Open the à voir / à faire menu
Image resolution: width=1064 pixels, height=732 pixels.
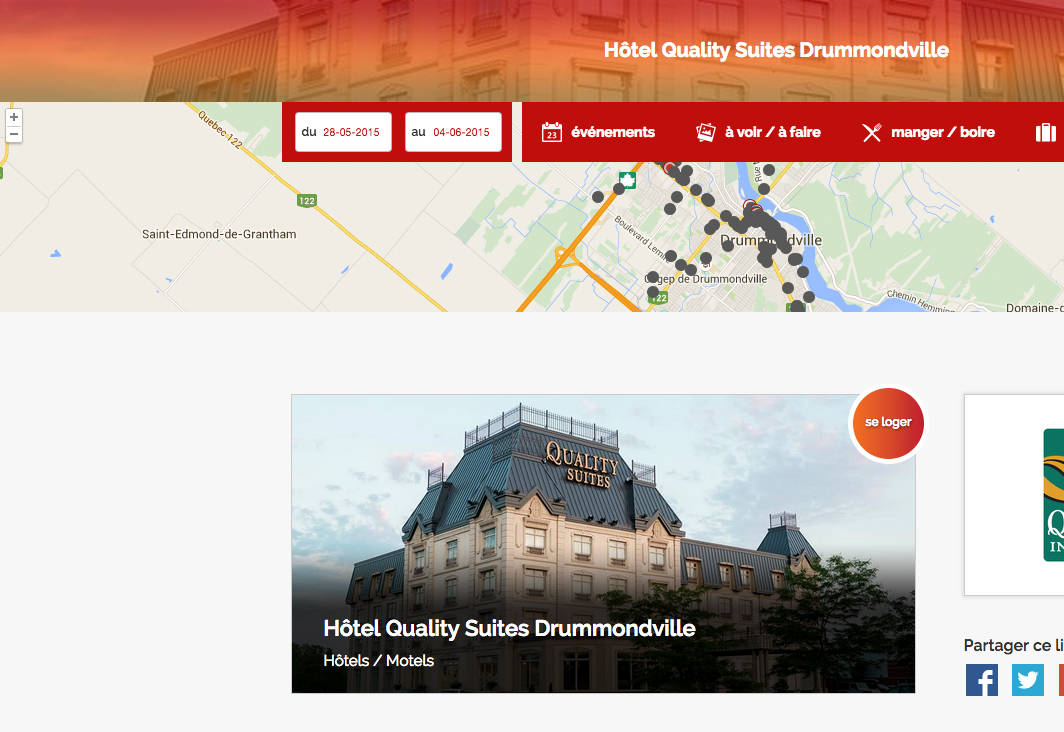pos(758,132)
